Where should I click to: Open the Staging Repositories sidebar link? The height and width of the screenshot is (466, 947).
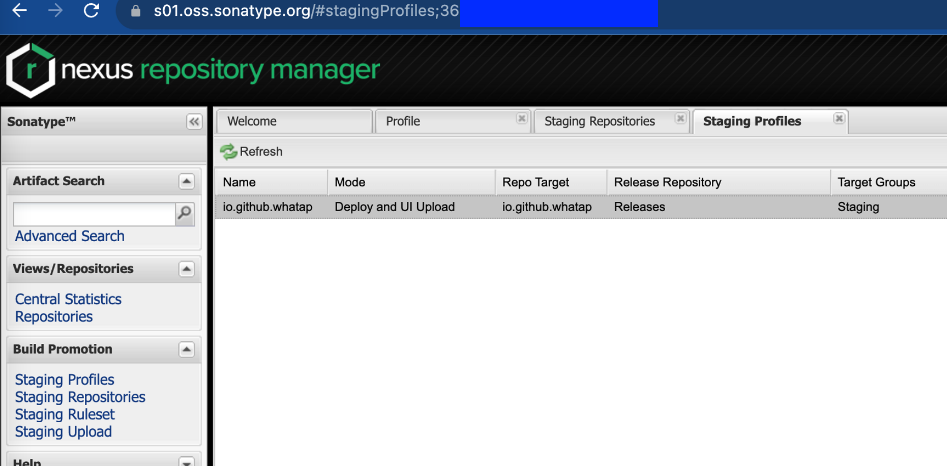point(80,397)
